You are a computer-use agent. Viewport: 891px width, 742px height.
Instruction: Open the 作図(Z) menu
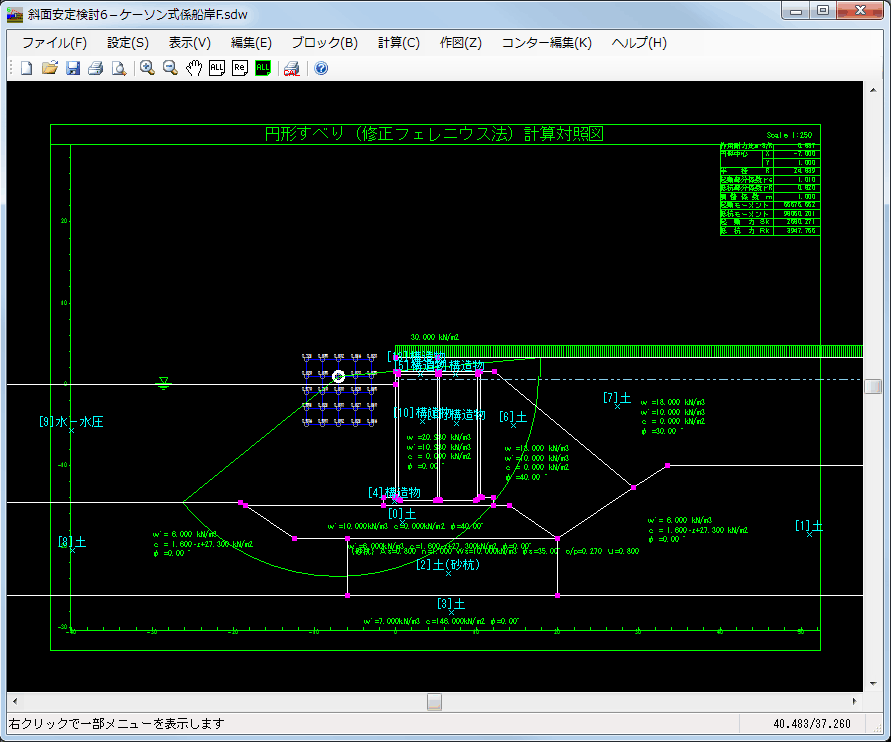(x=461, y=43)
